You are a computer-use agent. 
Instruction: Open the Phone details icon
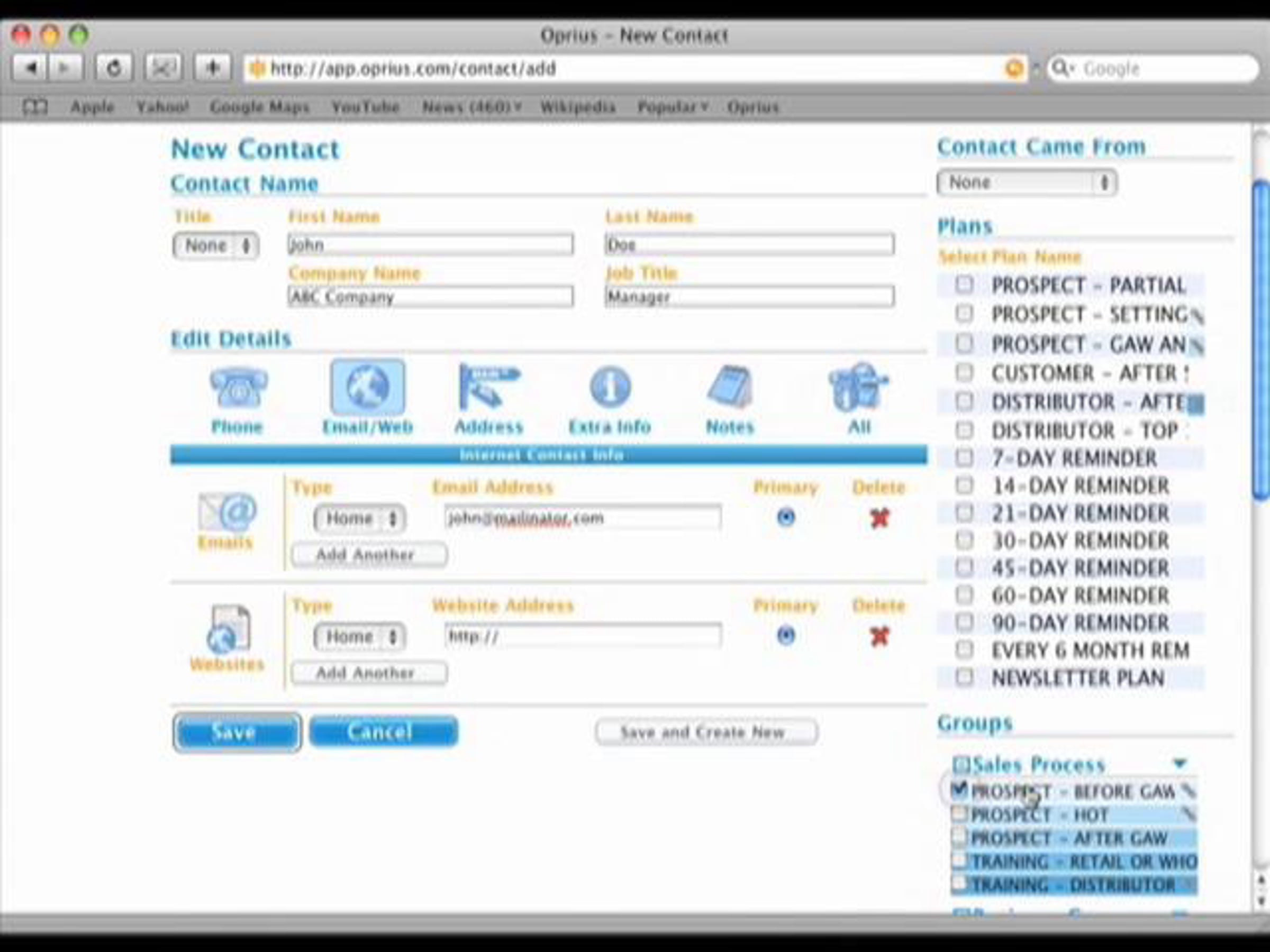coord(238,388)
